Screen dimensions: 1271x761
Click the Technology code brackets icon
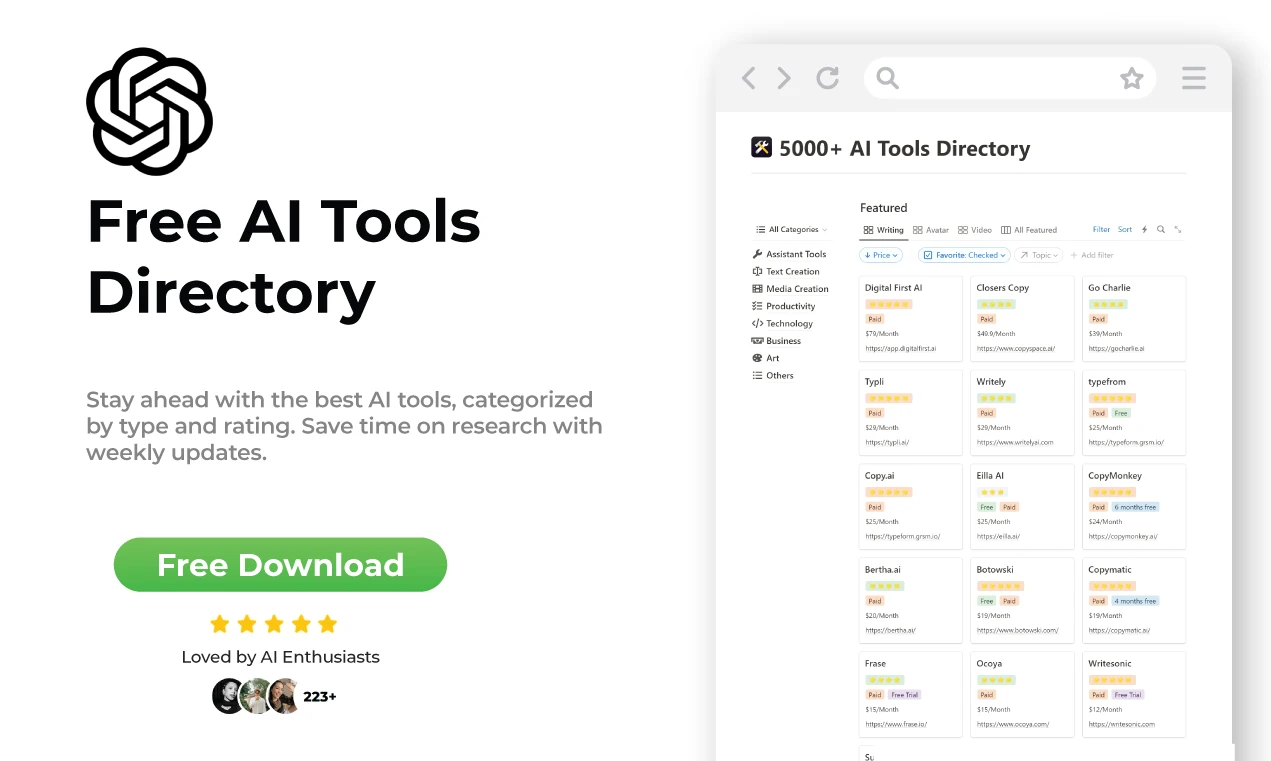click(757, 323)
